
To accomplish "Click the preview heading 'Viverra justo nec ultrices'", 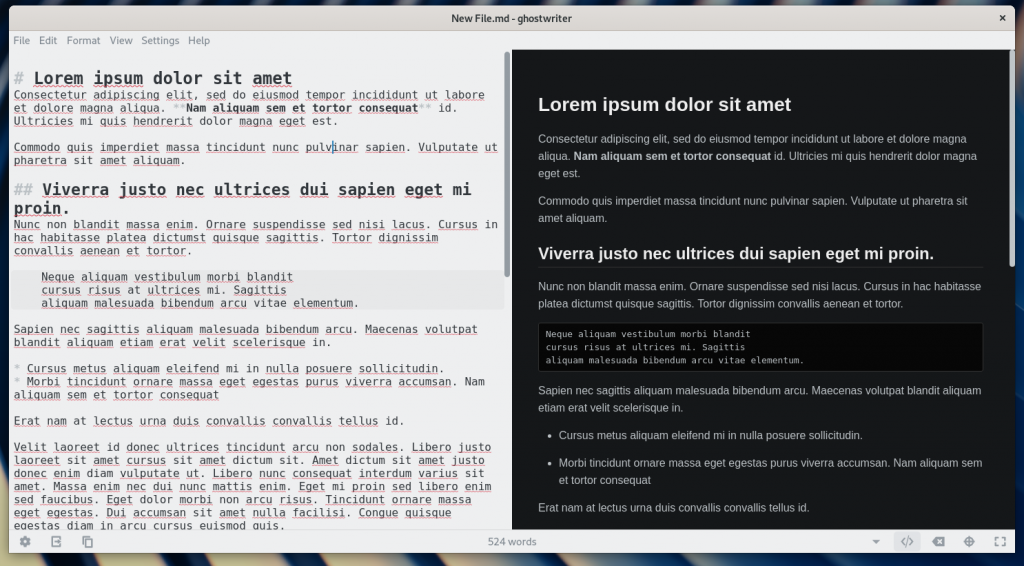I will pyautogui.click(x=735, y=253).
